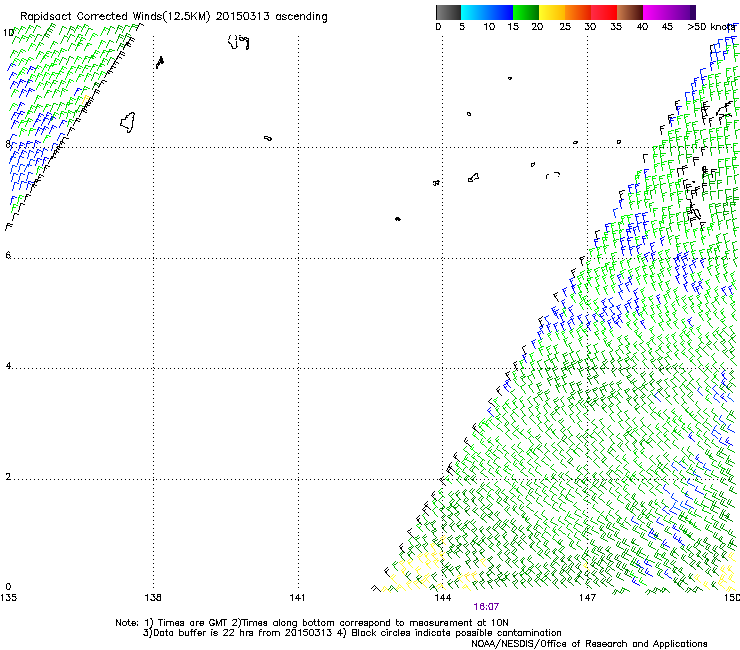The width and height of the screenshot is (740, 650).
Task: Click the '>50 knots' legend label
Action: click(x=711, y=27)
